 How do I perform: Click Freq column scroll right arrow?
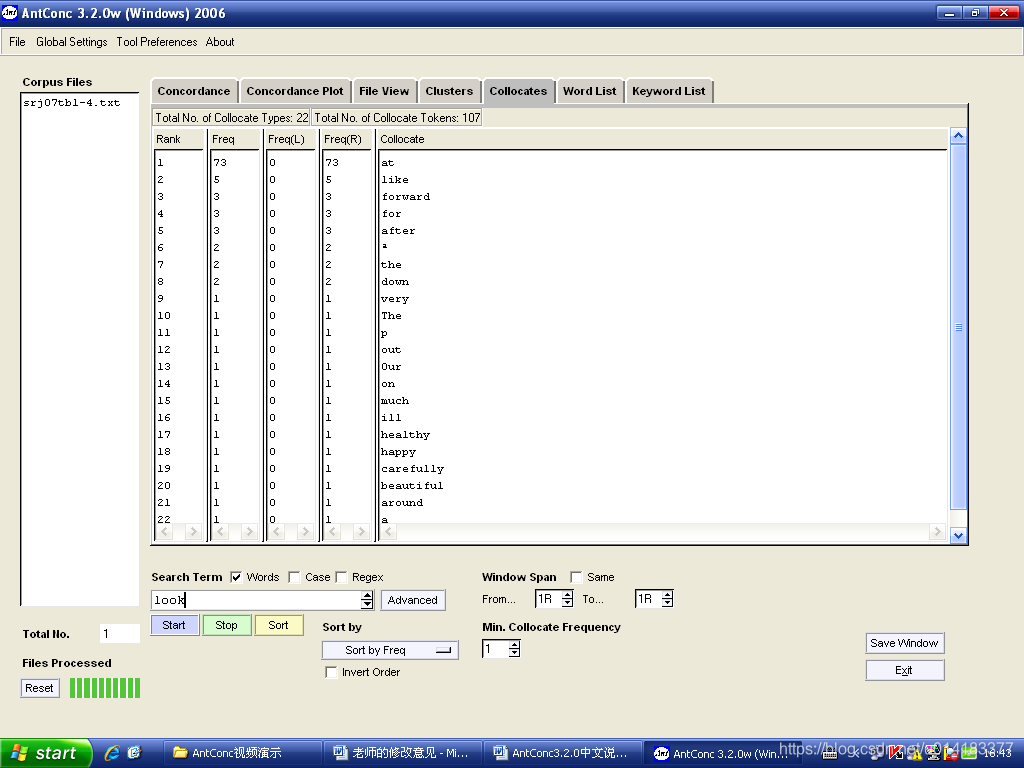(x=248, y=532)
